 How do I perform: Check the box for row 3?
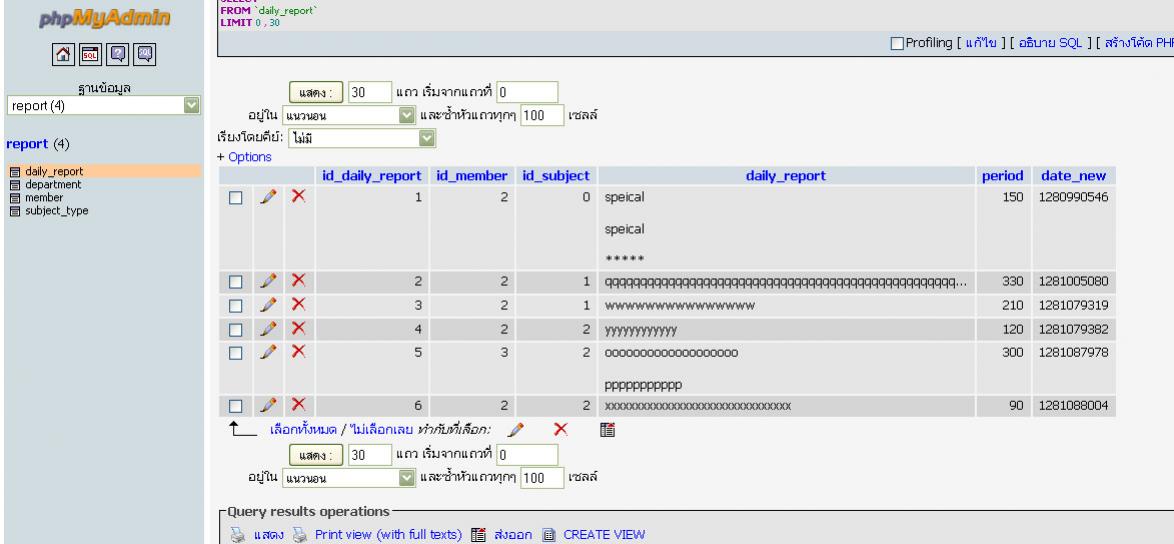[236, 306]
